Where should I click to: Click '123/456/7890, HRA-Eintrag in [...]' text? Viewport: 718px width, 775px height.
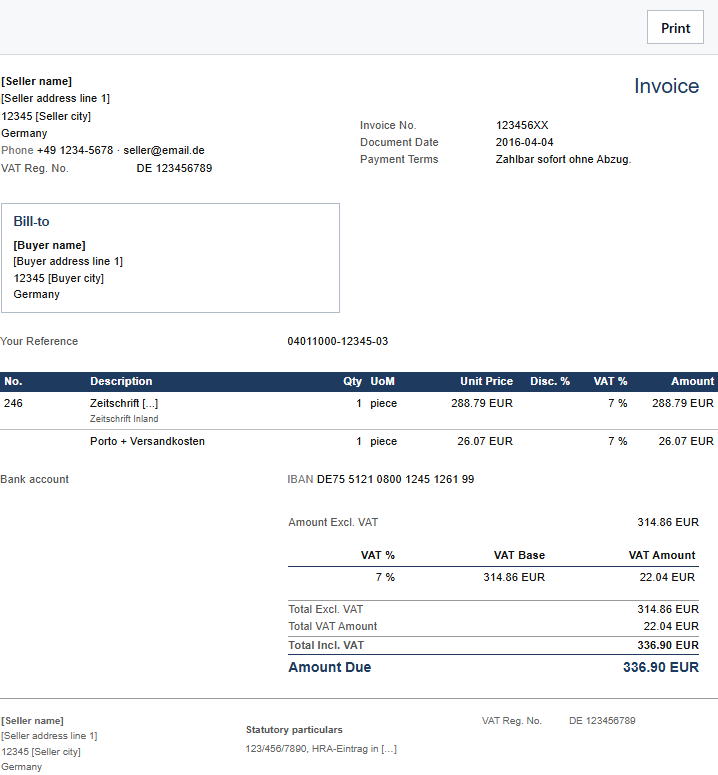(x=321, y=749)
